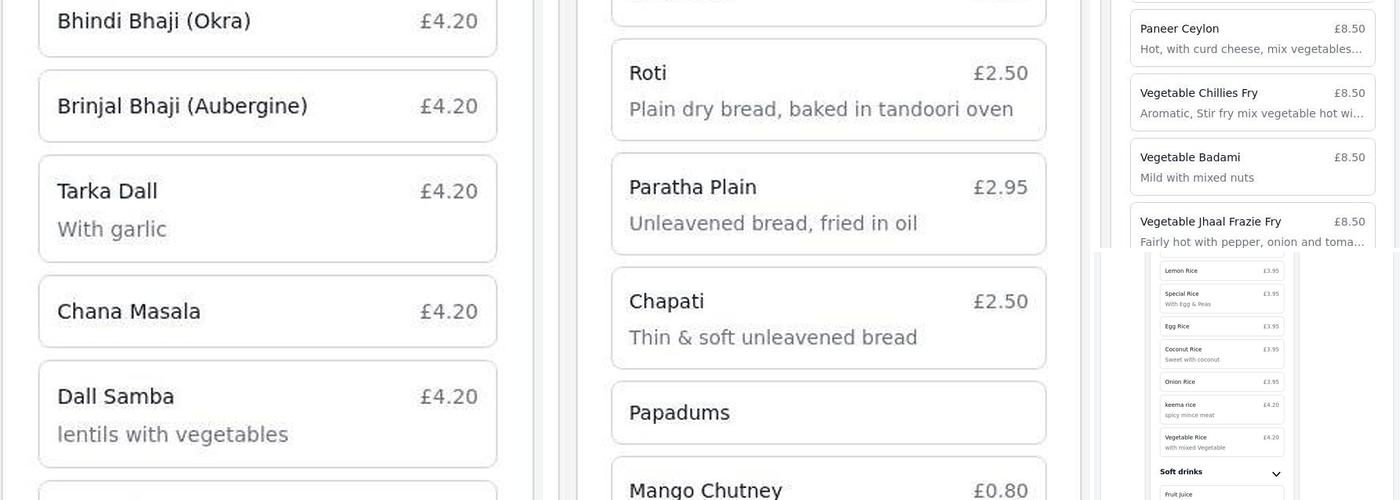This screenshot has height=500, width=1400.
Task: Select the Chapati menu item
Action: 828,318
